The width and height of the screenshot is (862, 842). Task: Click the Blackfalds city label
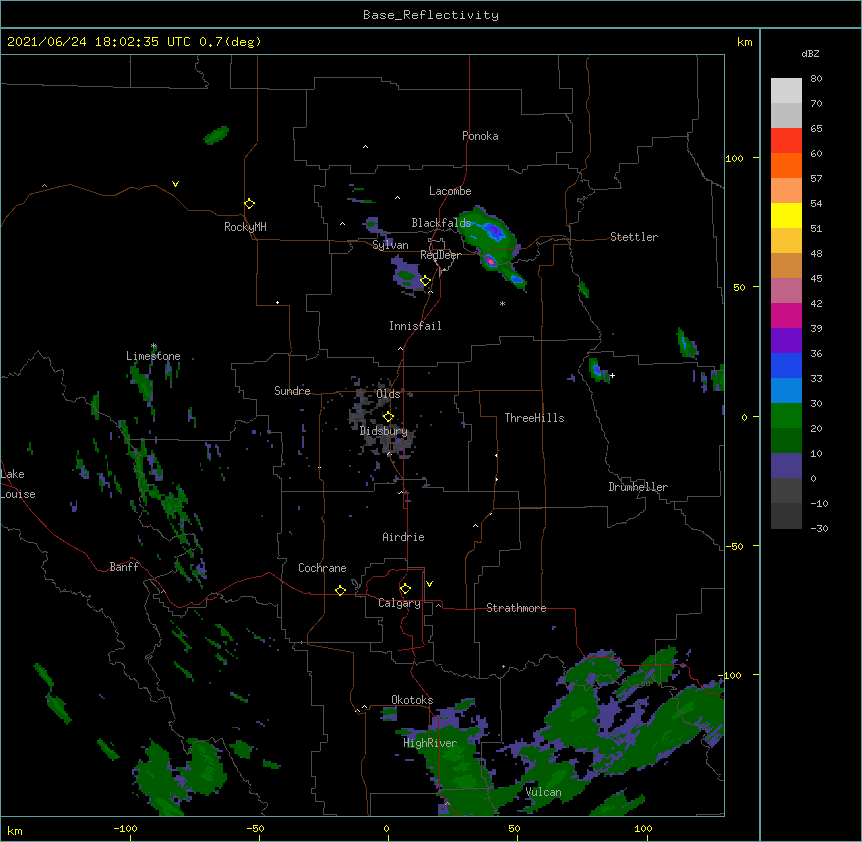click(x=441, y=223)
